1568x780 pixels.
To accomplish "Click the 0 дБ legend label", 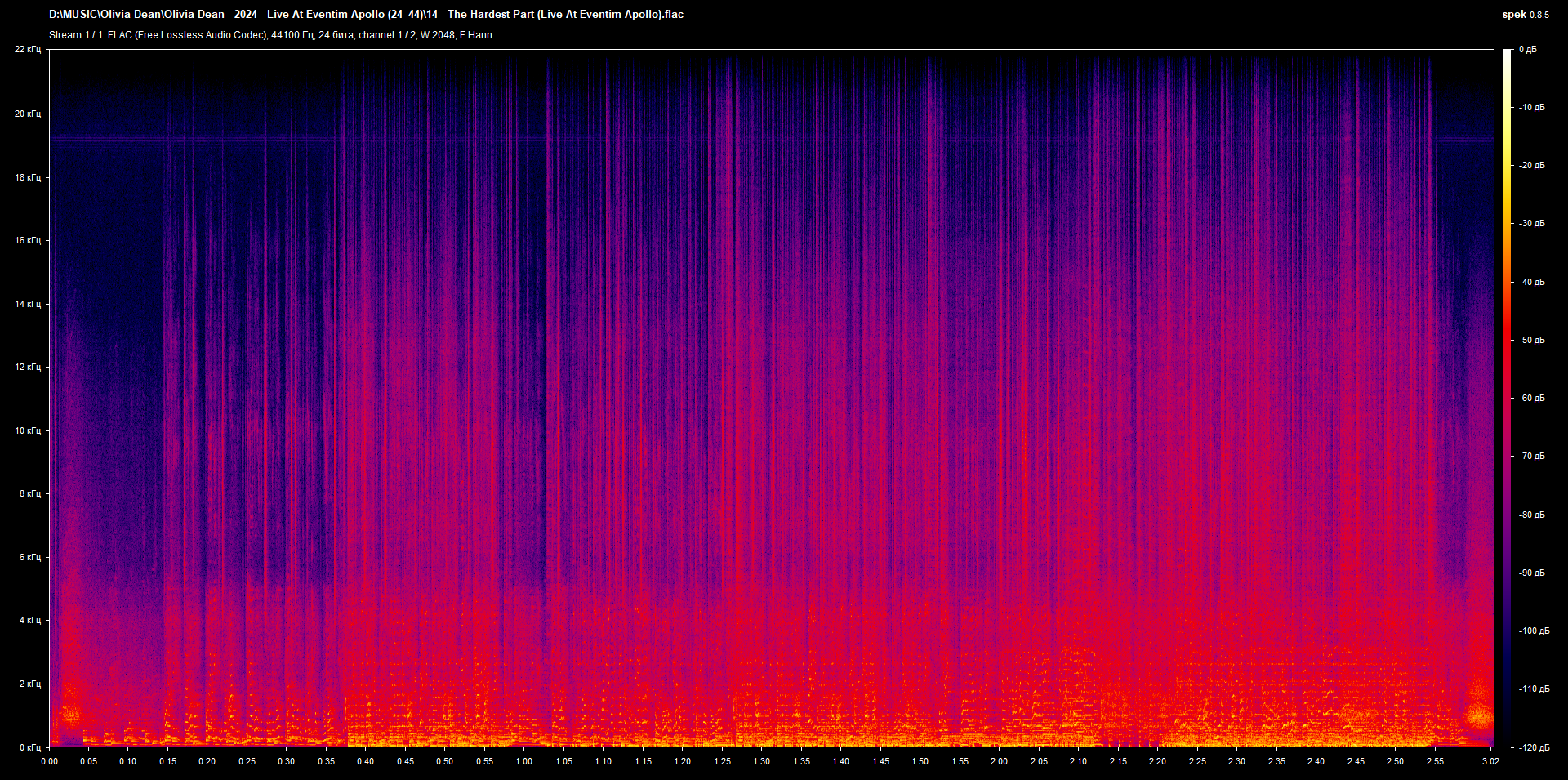I will (x=1528, y=50).
